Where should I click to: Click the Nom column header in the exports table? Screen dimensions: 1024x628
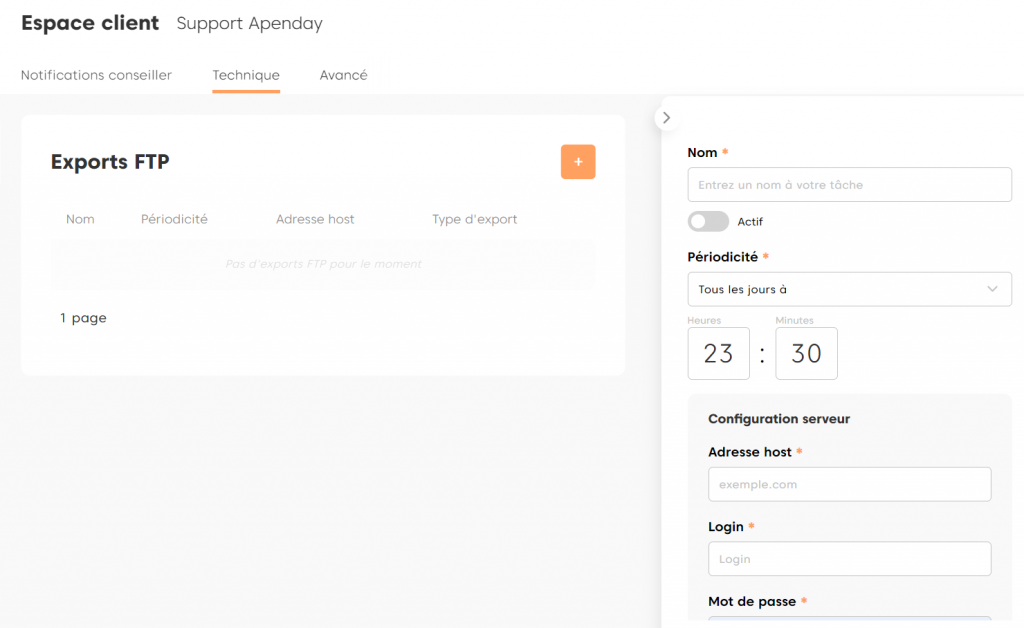[x=80, y=219]
